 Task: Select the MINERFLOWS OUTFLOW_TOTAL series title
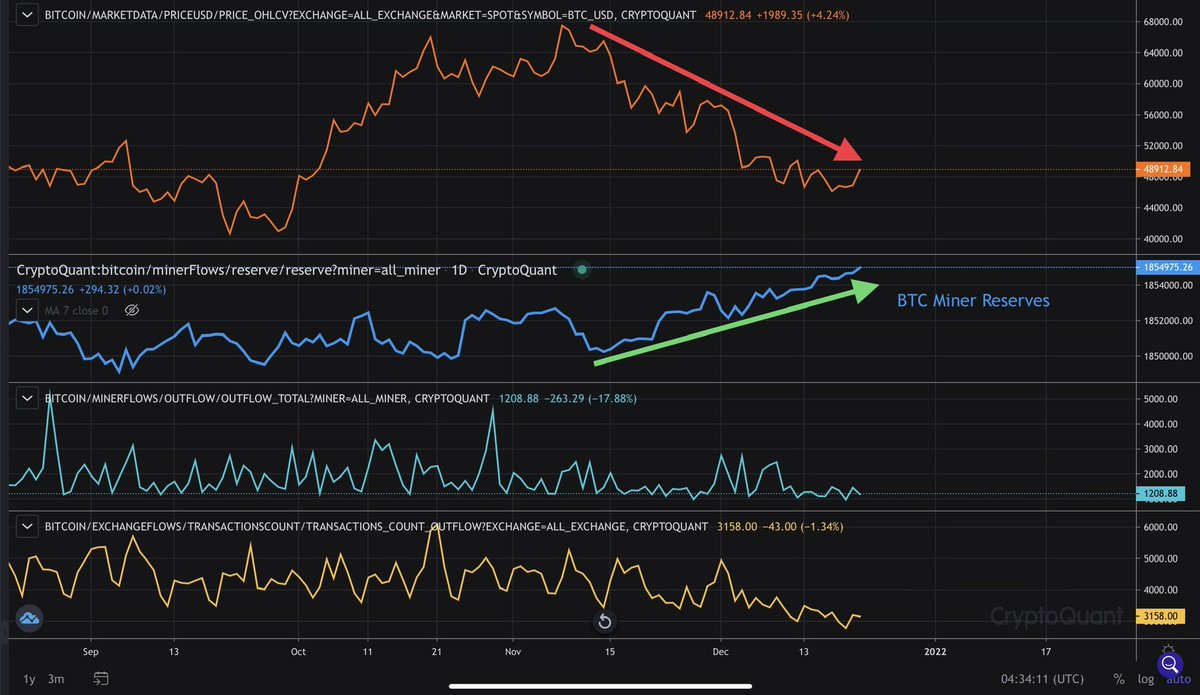(267, 398)
